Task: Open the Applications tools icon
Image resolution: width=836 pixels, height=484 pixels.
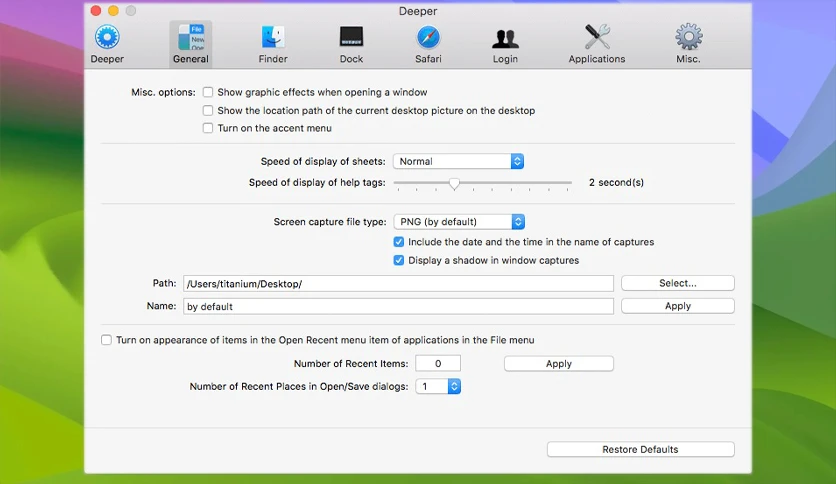Action: [x=597, y=37]
